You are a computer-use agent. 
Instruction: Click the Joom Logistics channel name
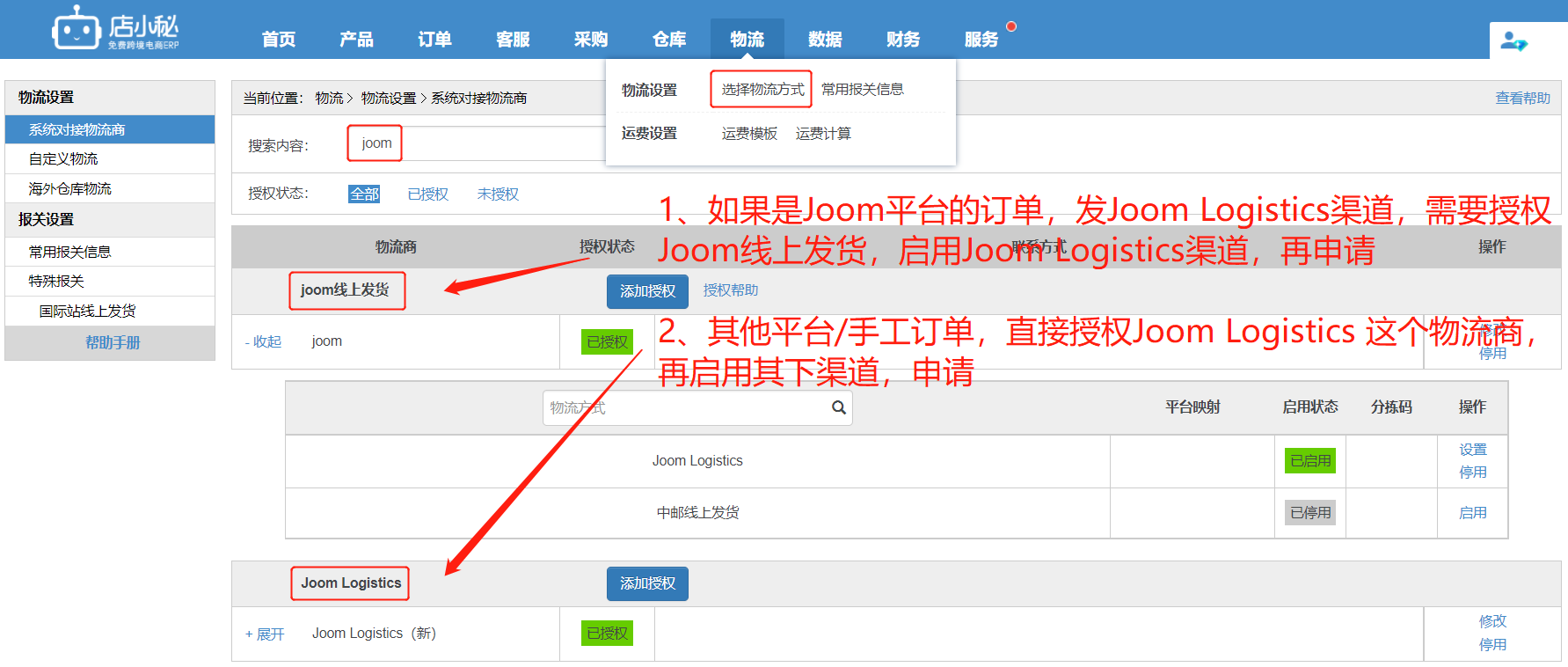pos(697,460)
